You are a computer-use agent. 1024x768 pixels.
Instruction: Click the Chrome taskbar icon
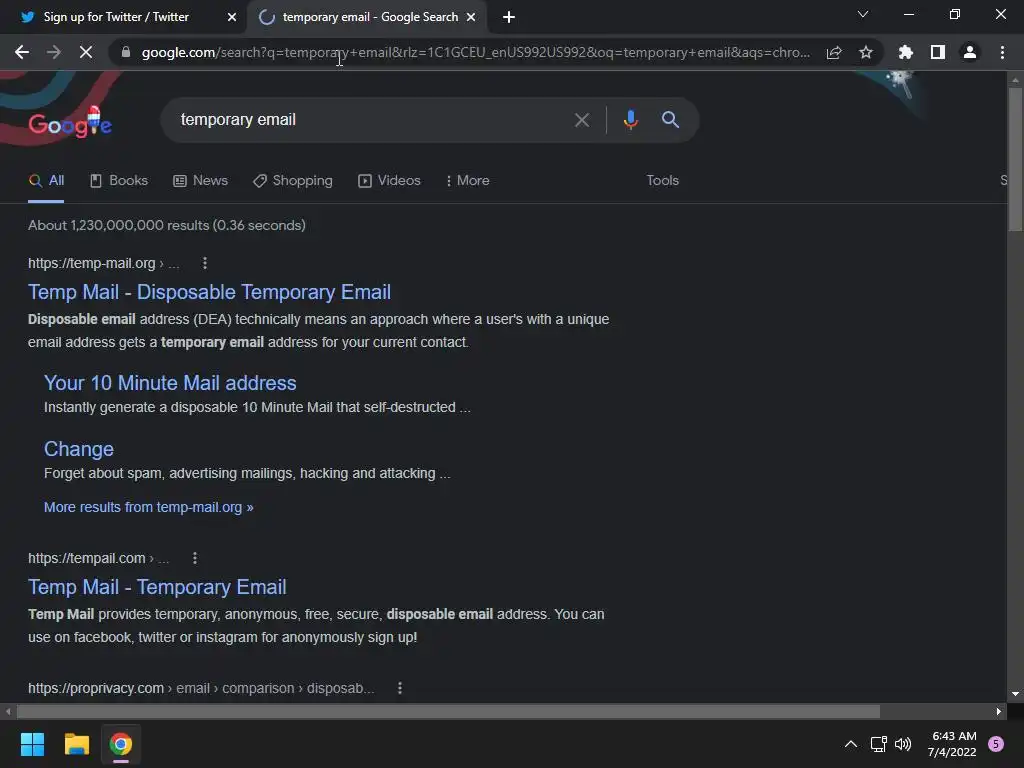click(x=121, y=744)
